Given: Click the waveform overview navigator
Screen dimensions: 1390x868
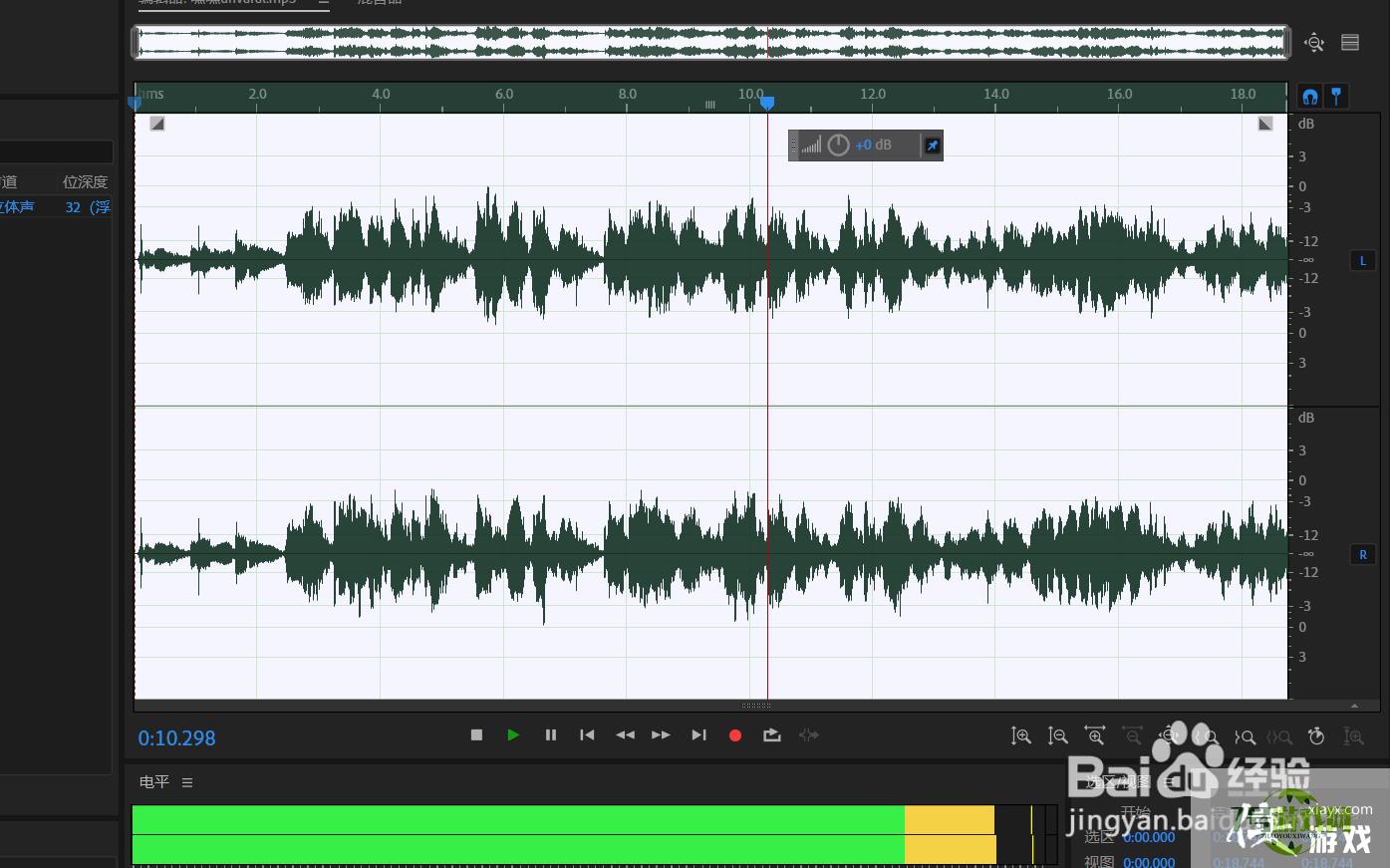Looking at the screenshot, I should (x=711, y=42).
